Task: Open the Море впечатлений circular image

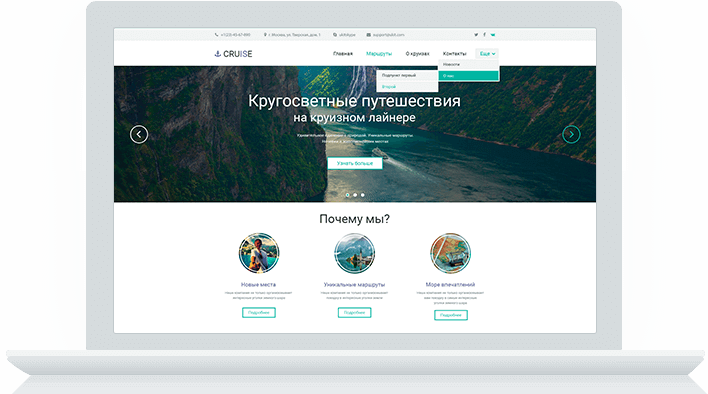Action: tap(450, 253)
